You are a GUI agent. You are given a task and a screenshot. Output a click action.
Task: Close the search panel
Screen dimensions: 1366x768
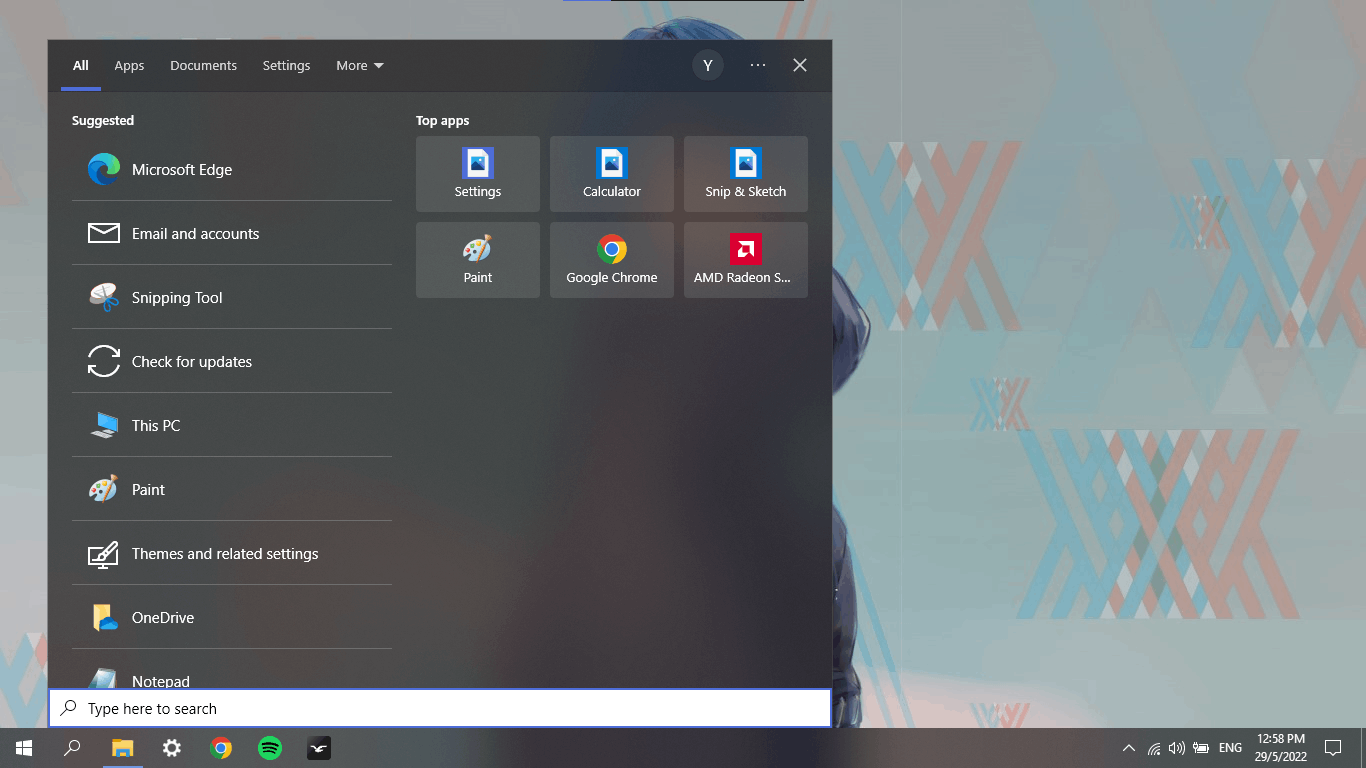tap(800, 65)
